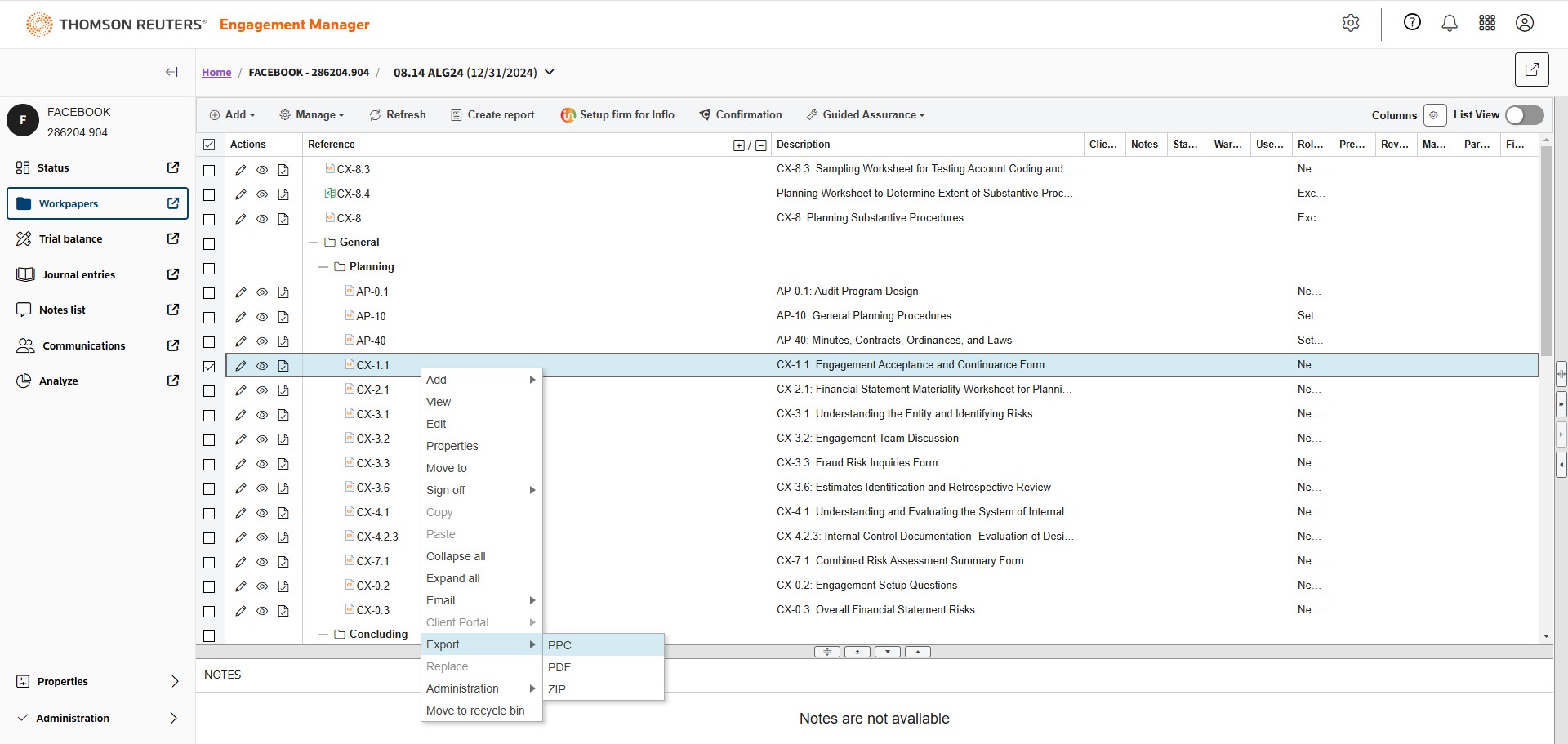Click the Home breadcrumb link
The image size is (1568, 744).
216,72
